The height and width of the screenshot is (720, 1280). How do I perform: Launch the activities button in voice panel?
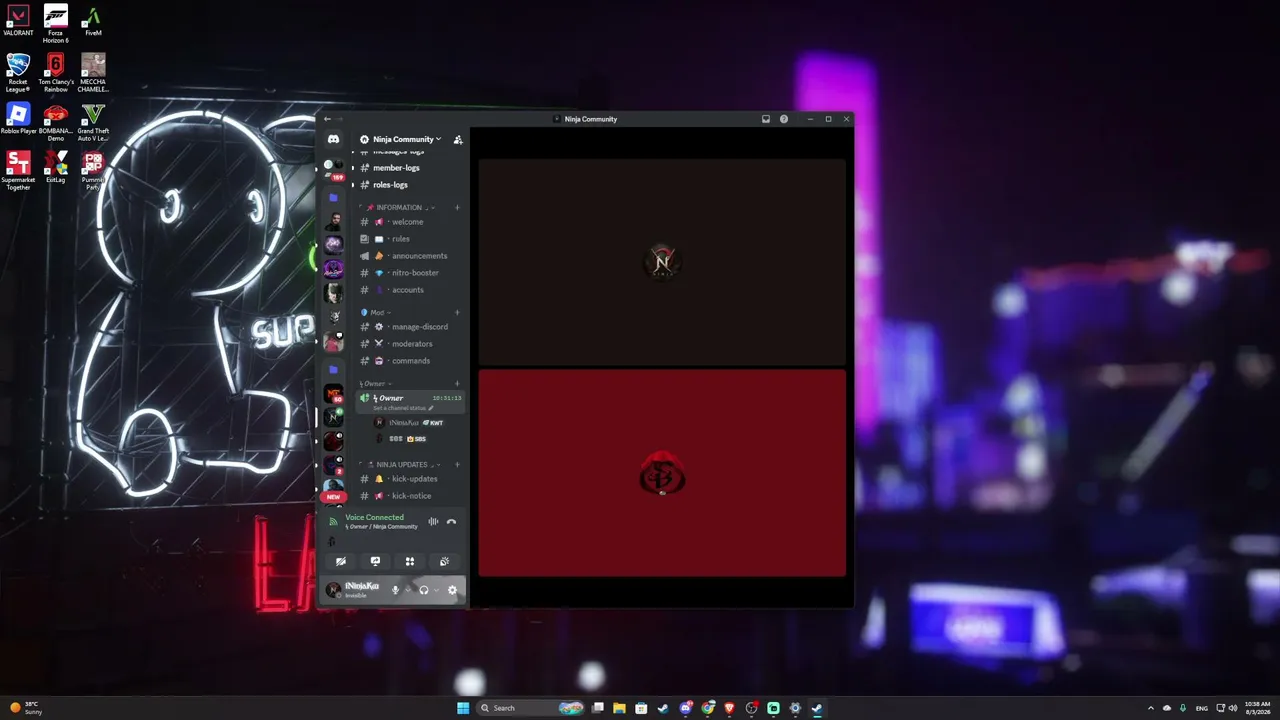[x=409, y=561]
